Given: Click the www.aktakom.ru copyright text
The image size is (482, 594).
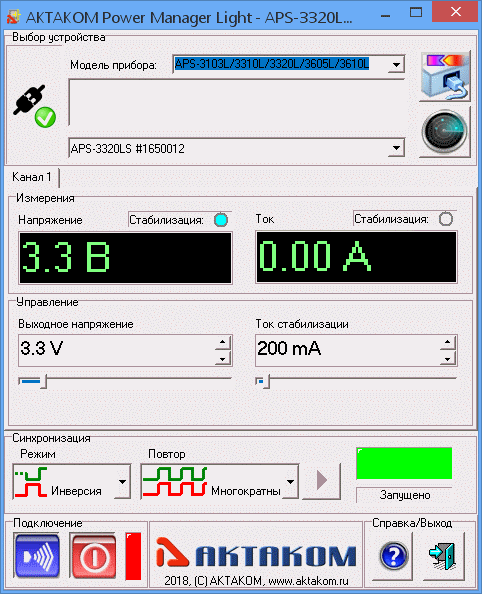Looking at the screenshot, I should [256, 581].
